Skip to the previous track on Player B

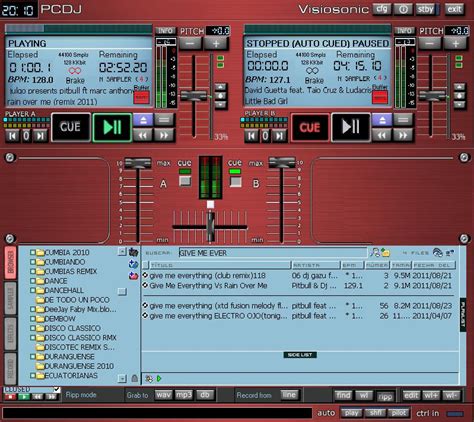(x=251, y=136)
